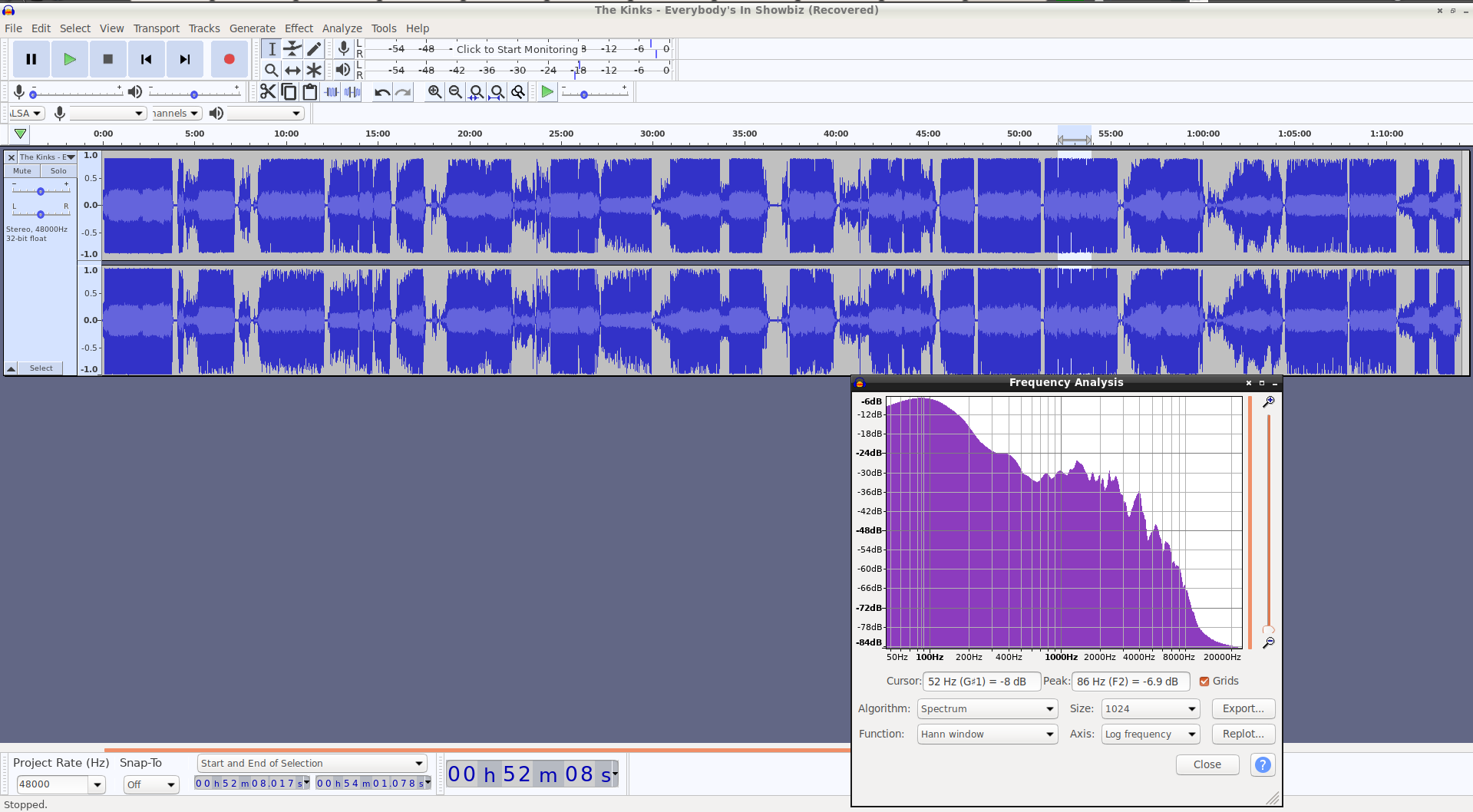The height and width of the screenshot is (812, 1473).
Task: Select the Envelope tool
Action: (292, 49)
